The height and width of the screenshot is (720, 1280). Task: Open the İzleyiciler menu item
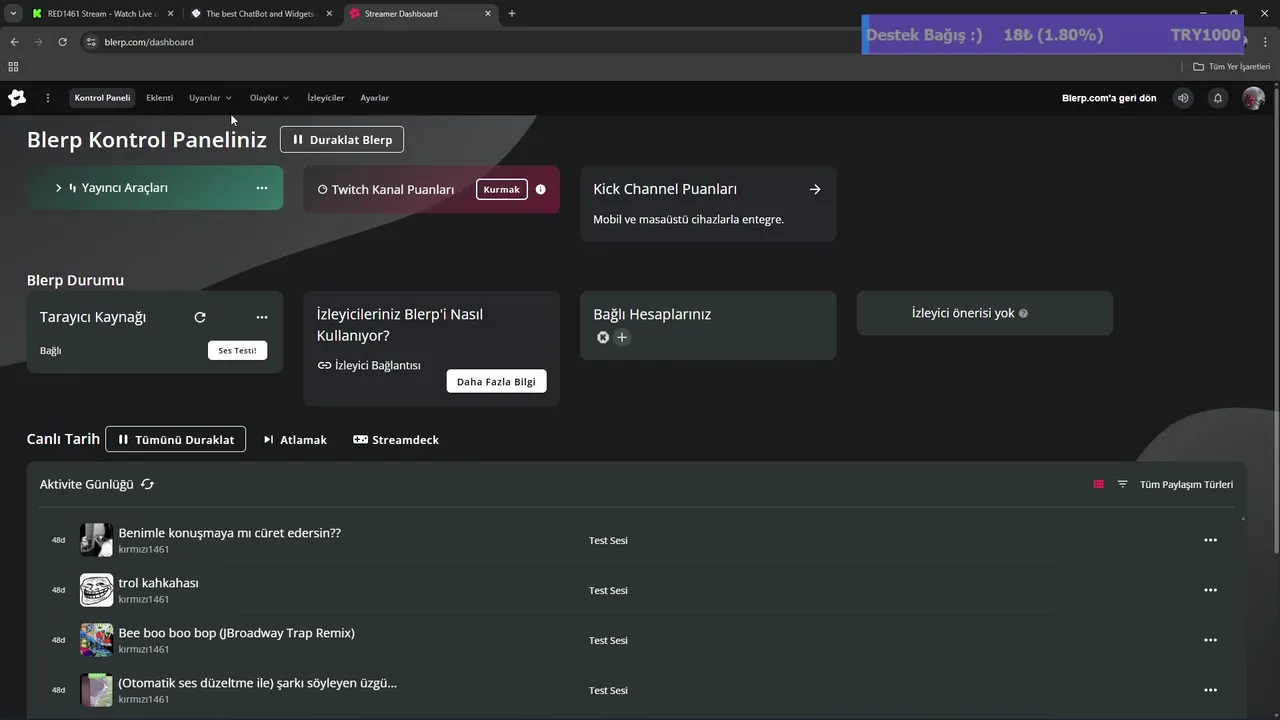pyautogui.click(x=325, y=98)
